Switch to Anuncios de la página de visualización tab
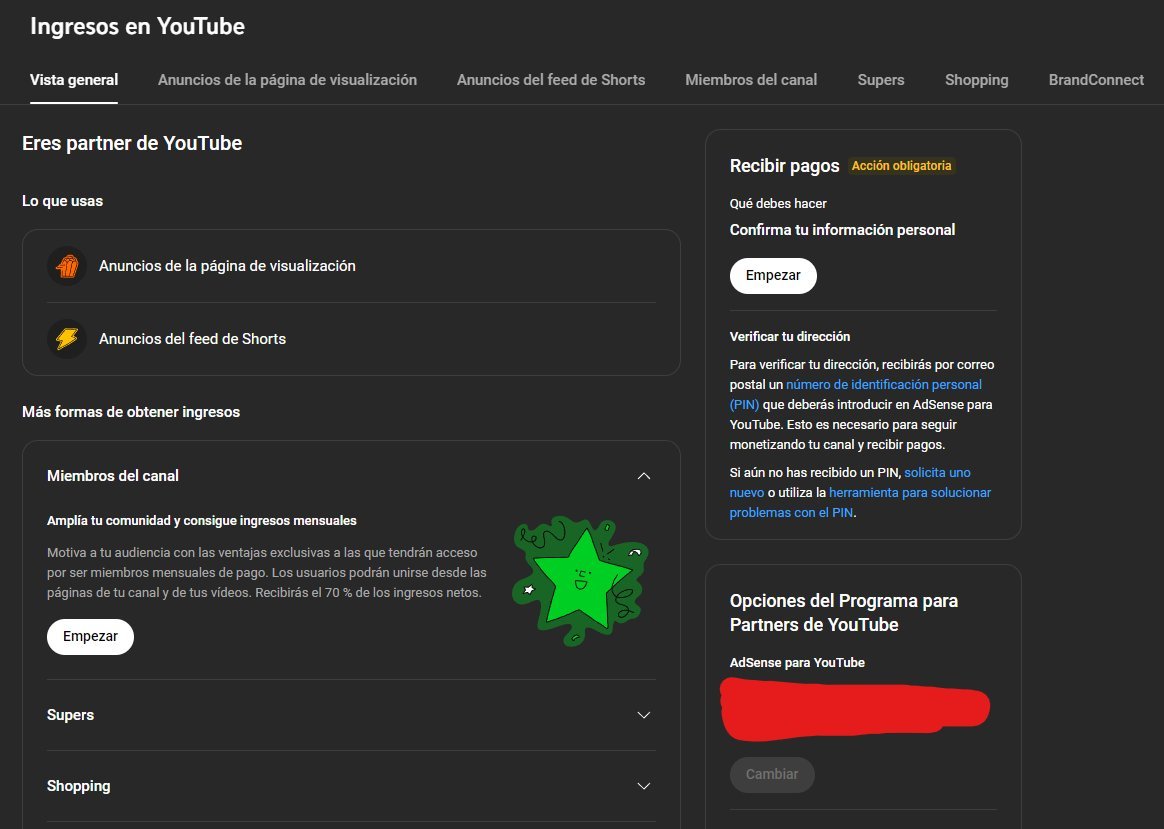Viewport: 1164px width, 829px height. click(x=287, y=80)
